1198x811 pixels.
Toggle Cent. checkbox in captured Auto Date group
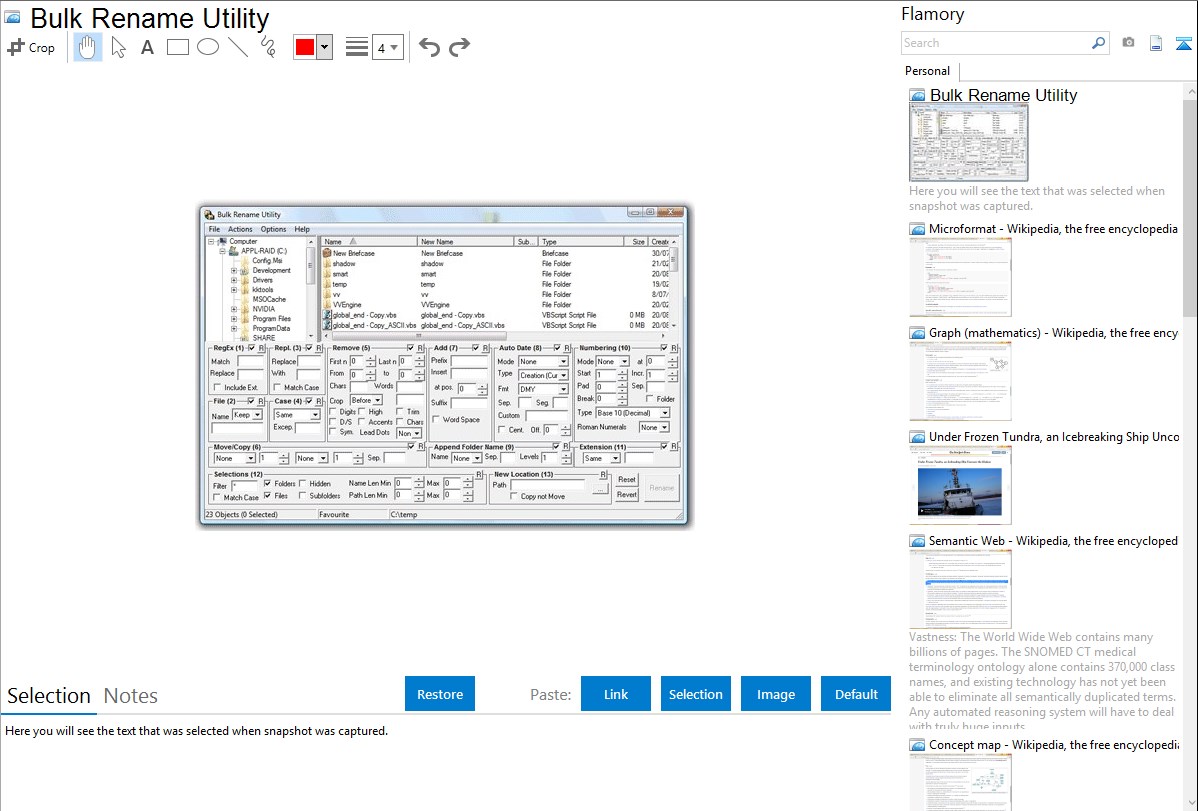pyautogui.click(x=501, y=430)
